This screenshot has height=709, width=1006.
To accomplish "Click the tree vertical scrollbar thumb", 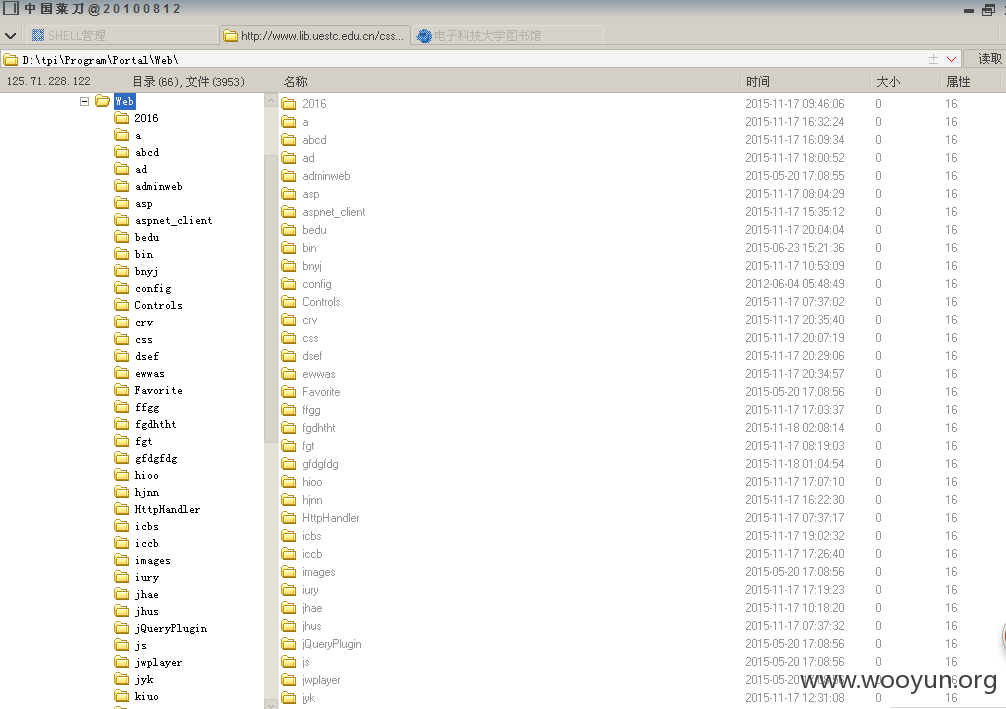I will pyautogui.click(x=271, y=298).
